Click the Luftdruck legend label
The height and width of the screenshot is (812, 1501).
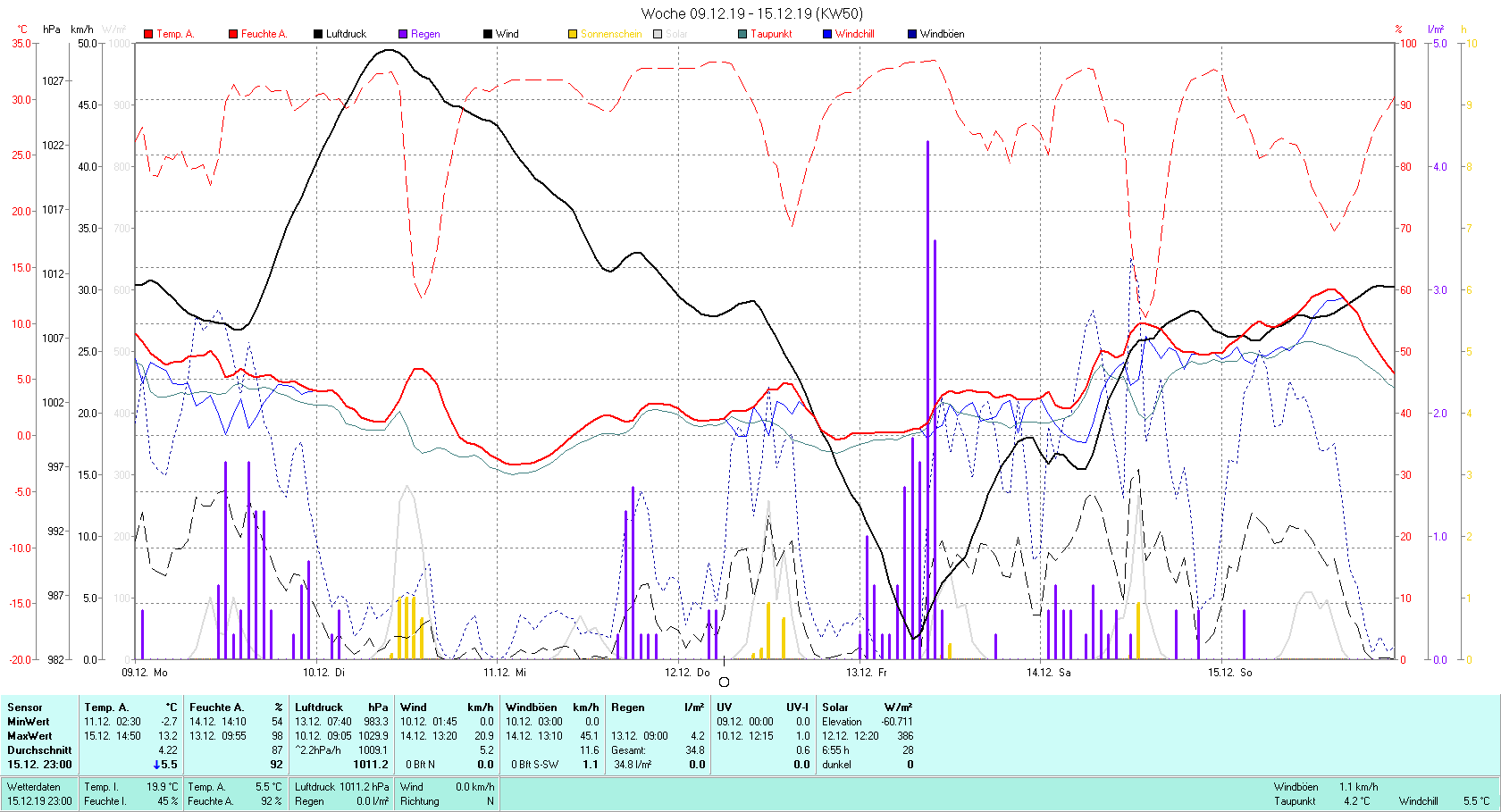pyautogui.click(x=347, y=34)
